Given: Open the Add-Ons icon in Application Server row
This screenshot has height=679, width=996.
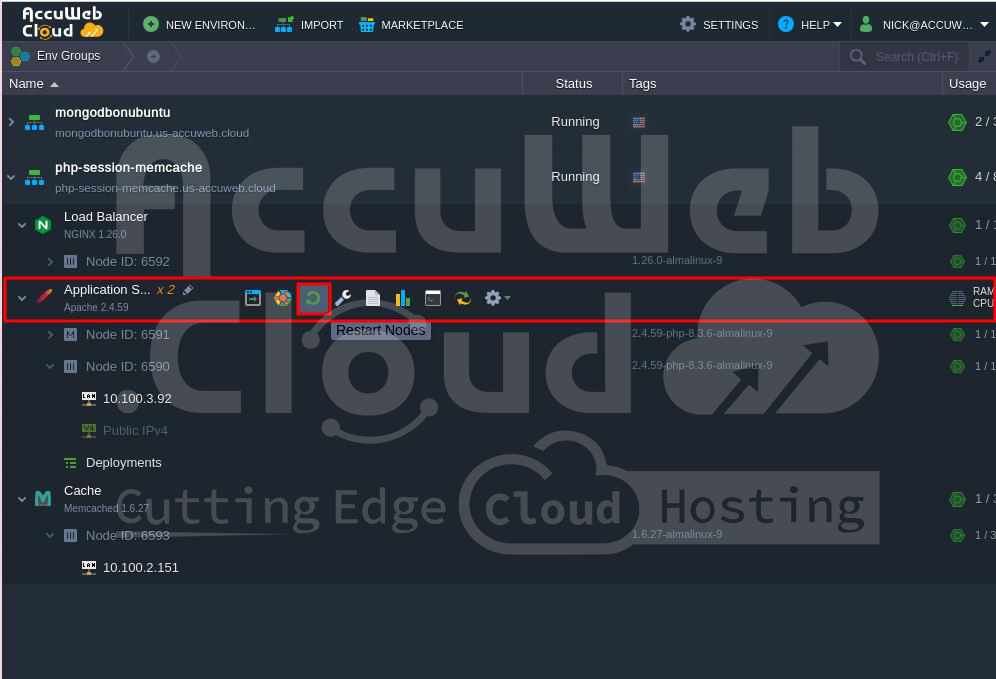Looking at the screenshot, I should 283,298.
